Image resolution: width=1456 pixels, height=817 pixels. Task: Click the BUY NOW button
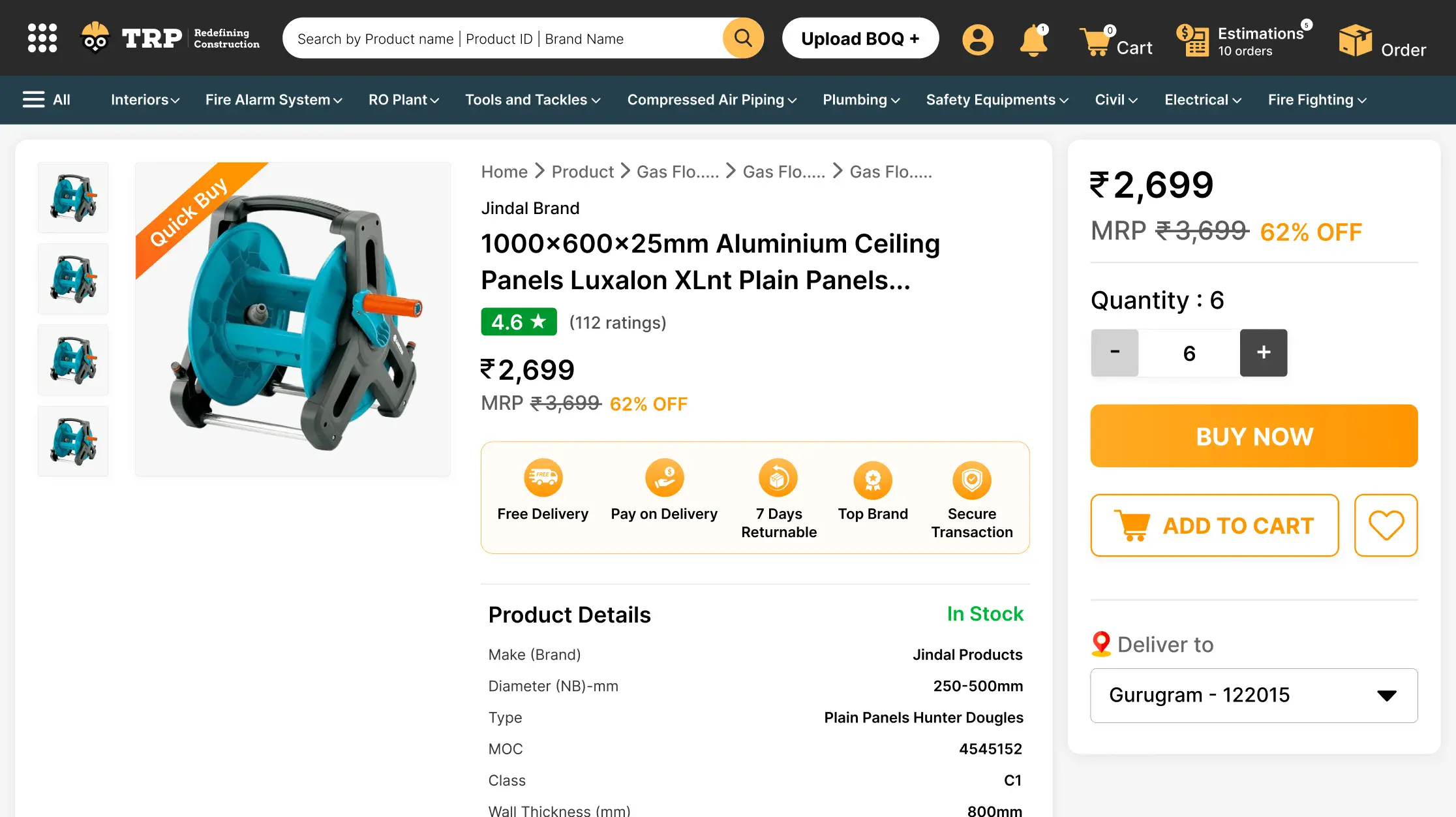tap(1254, 436)
